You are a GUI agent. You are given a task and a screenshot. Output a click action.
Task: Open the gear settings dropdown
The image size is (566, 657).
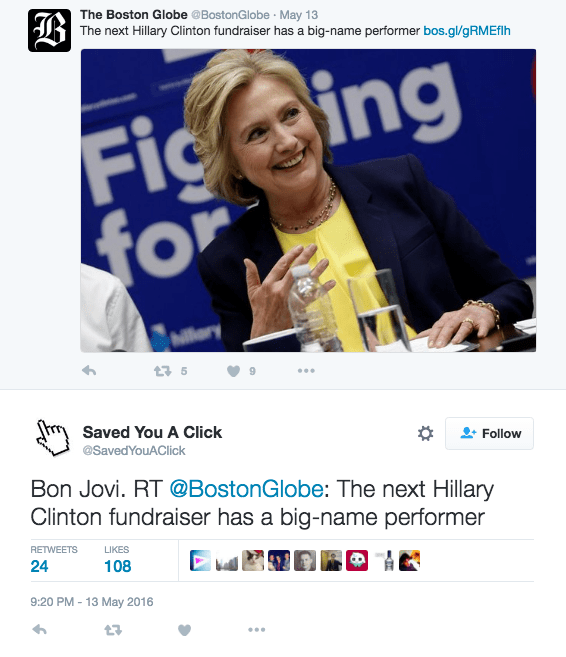(425, 433)
